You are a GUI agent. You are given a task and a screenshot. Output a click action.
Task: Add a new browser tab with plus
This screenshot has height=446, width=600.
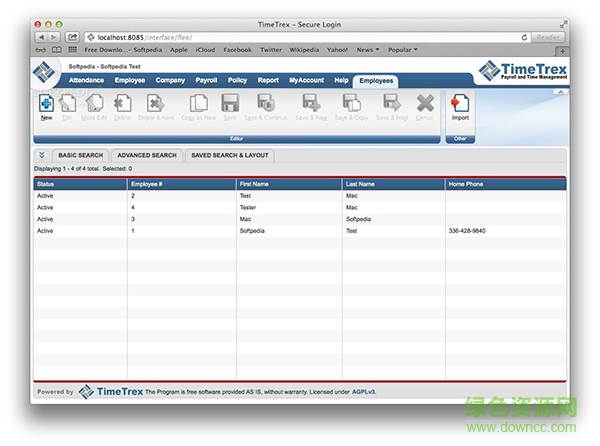pos(562,51)
